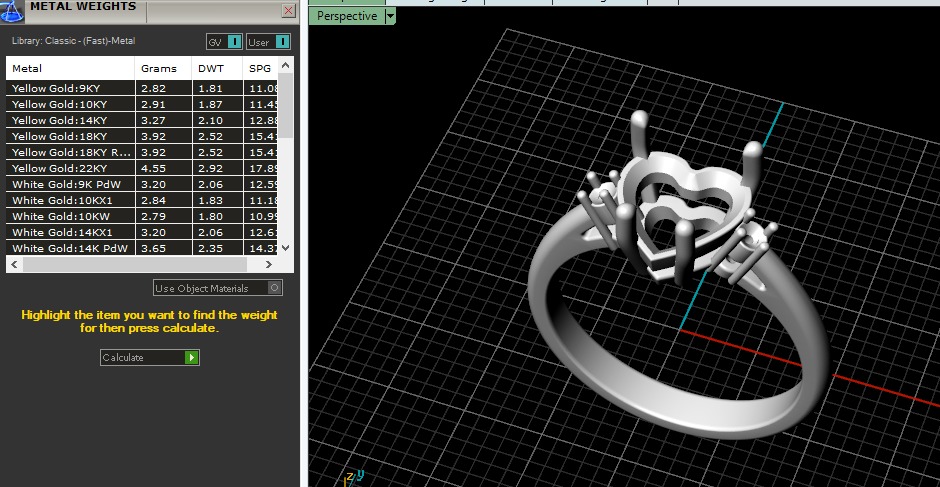This screenshot has width=940, height=487.
Task: Select the Yellow Gold:22KY row
Action: [x=142, y=169]
